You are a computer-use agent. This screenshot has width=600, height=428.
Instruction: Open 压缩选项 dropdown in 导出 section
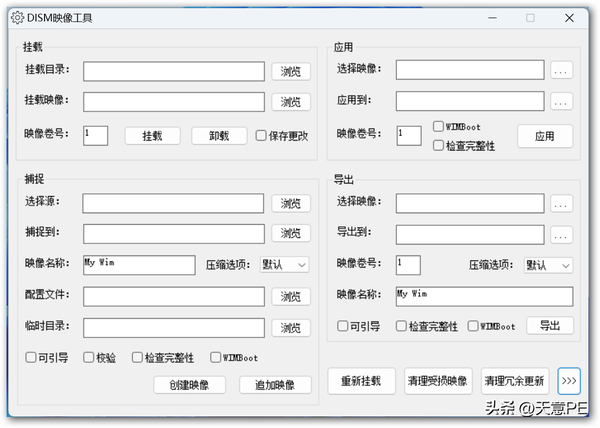pyautogui.click(x=548, y=265)
